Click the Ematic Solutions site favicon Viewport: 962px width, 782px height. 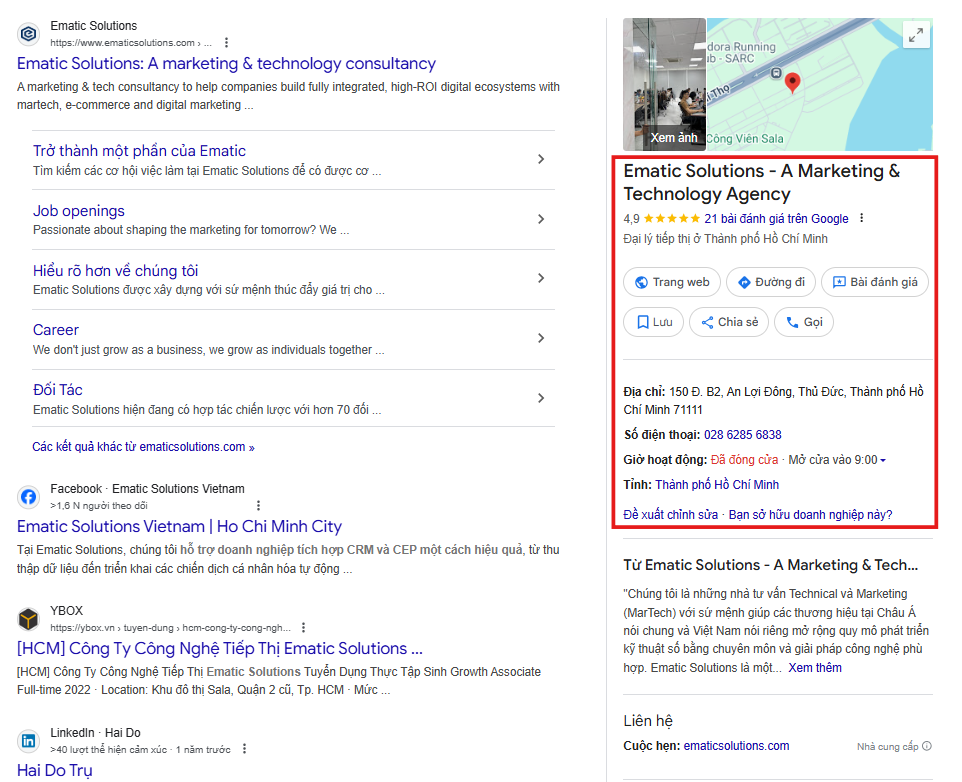pyautogui.click(x=29, y=34)
